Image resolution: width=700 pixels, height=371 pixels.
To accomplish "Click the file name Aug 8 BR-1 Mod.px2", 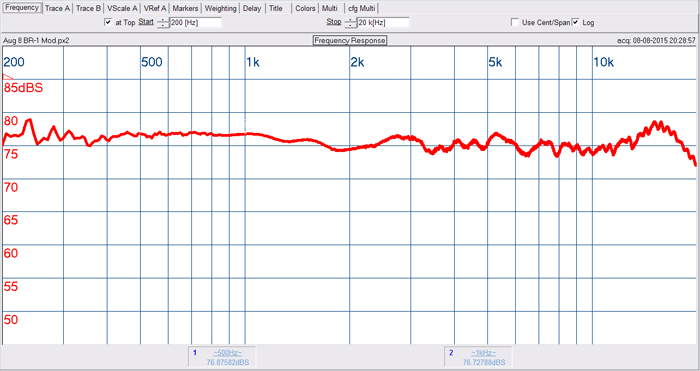I will coord(36,41).
